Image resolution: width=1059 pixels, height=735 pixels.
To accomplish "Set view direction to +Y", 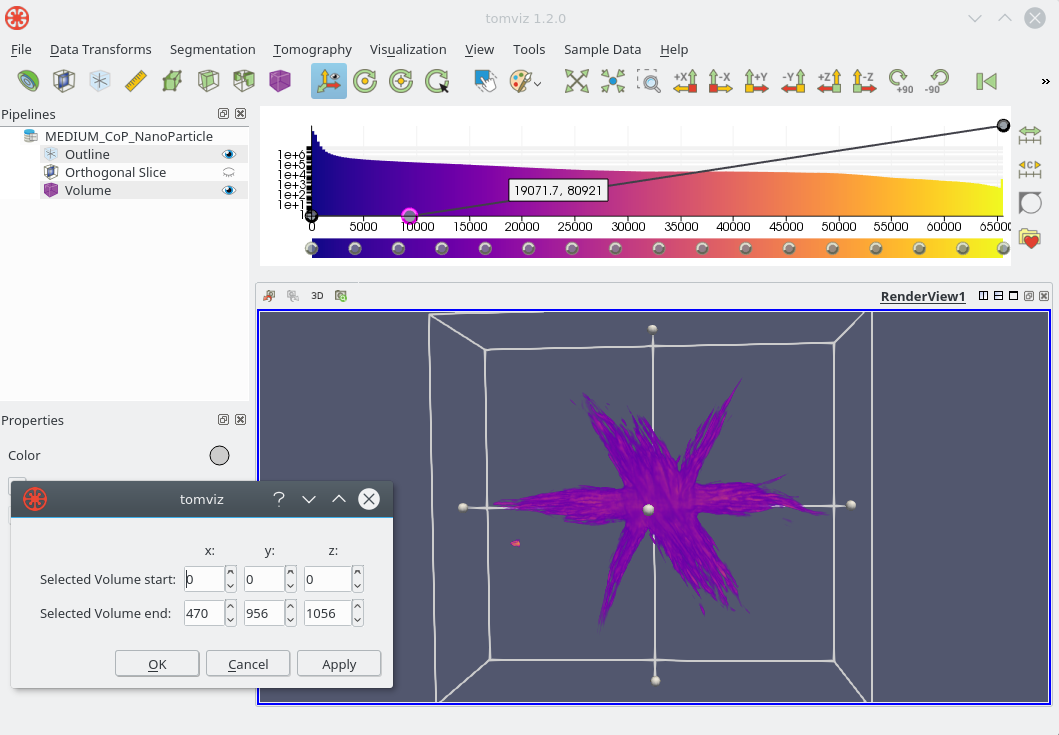I will [756, 81].
